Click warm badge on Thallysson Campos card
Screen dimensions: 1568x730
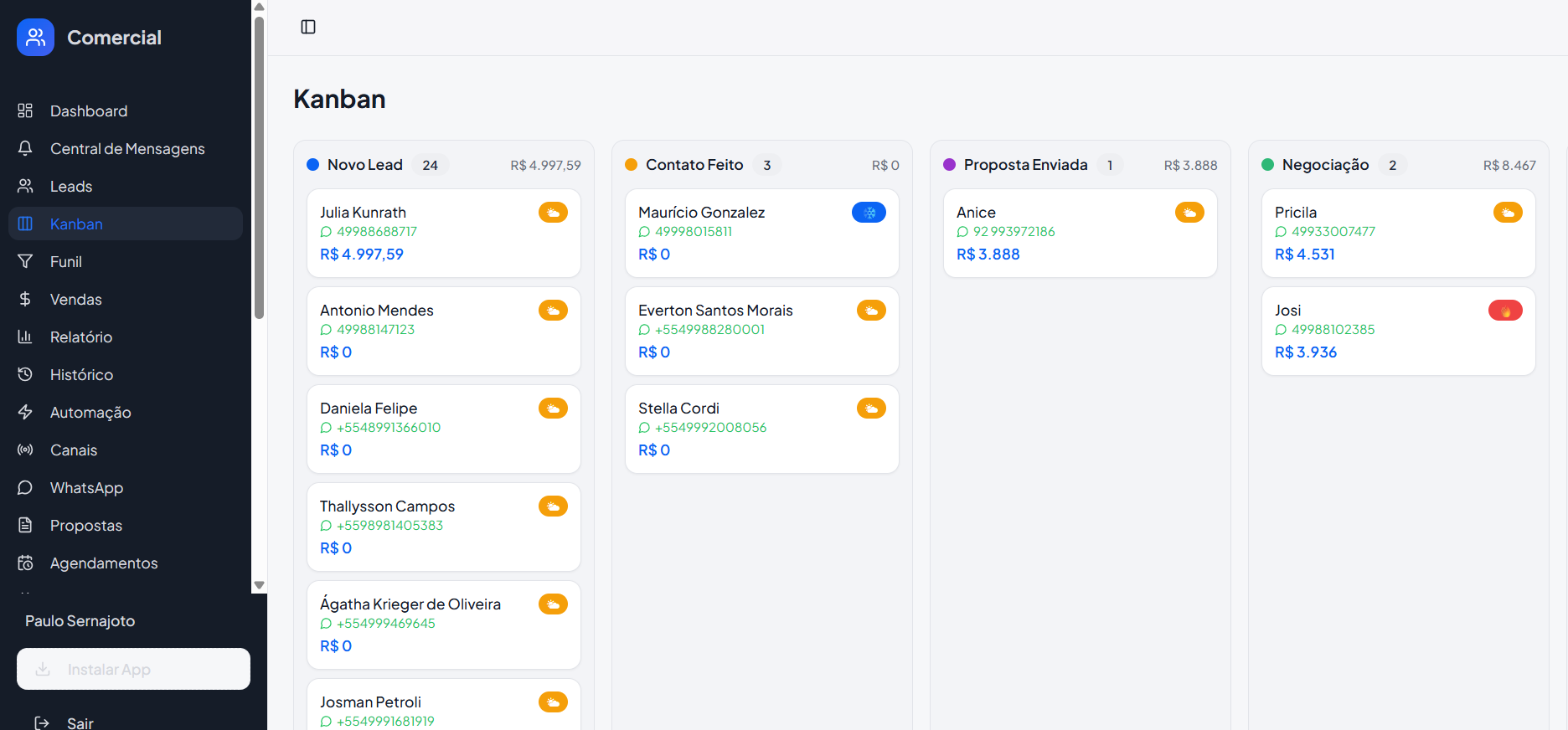pyautogui.click(x=553, y=506)
